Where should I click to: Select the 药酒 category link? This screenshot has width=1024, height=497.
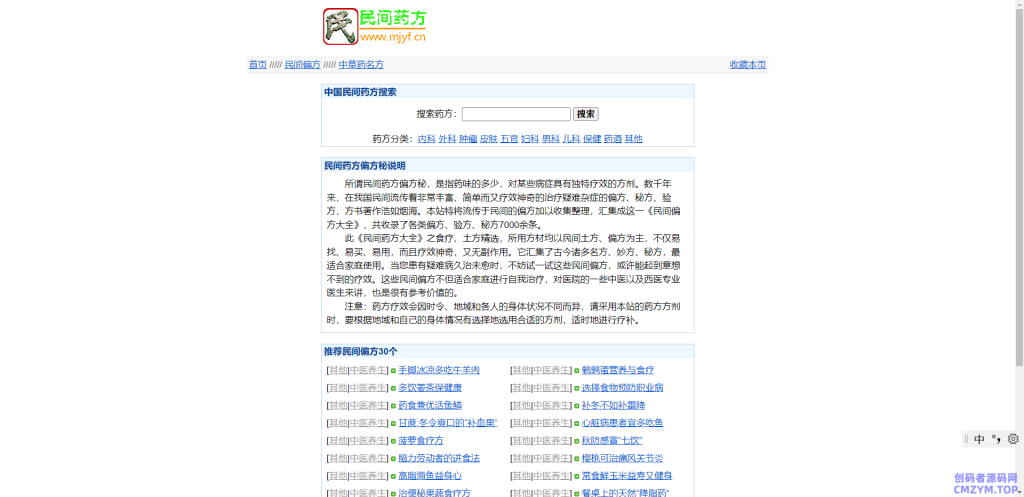612,139
